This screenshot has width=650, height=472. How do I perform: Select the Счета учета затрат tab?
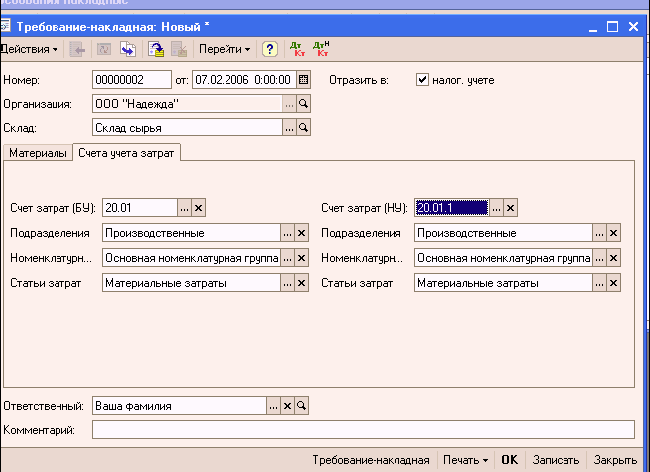pos(126,152)
